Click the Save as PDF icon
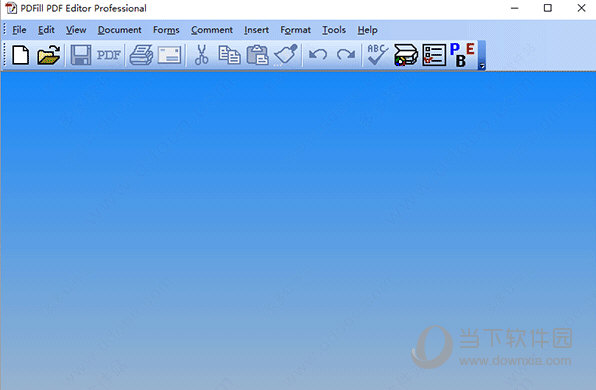The image size is (596, 390). (x=108, y=55)
